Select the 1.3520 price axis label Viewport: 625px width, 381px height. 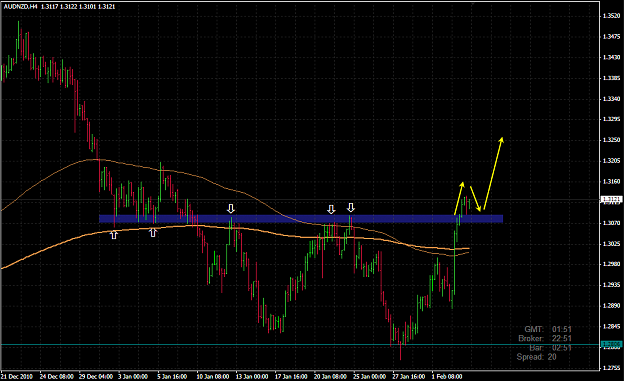(611, 16)
